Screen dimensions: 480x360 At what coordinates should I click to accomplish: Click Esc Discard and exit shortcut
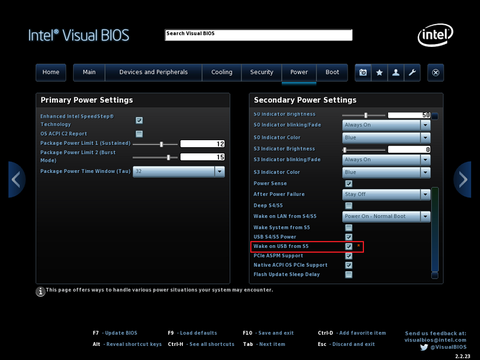click(x=346, y=344)
